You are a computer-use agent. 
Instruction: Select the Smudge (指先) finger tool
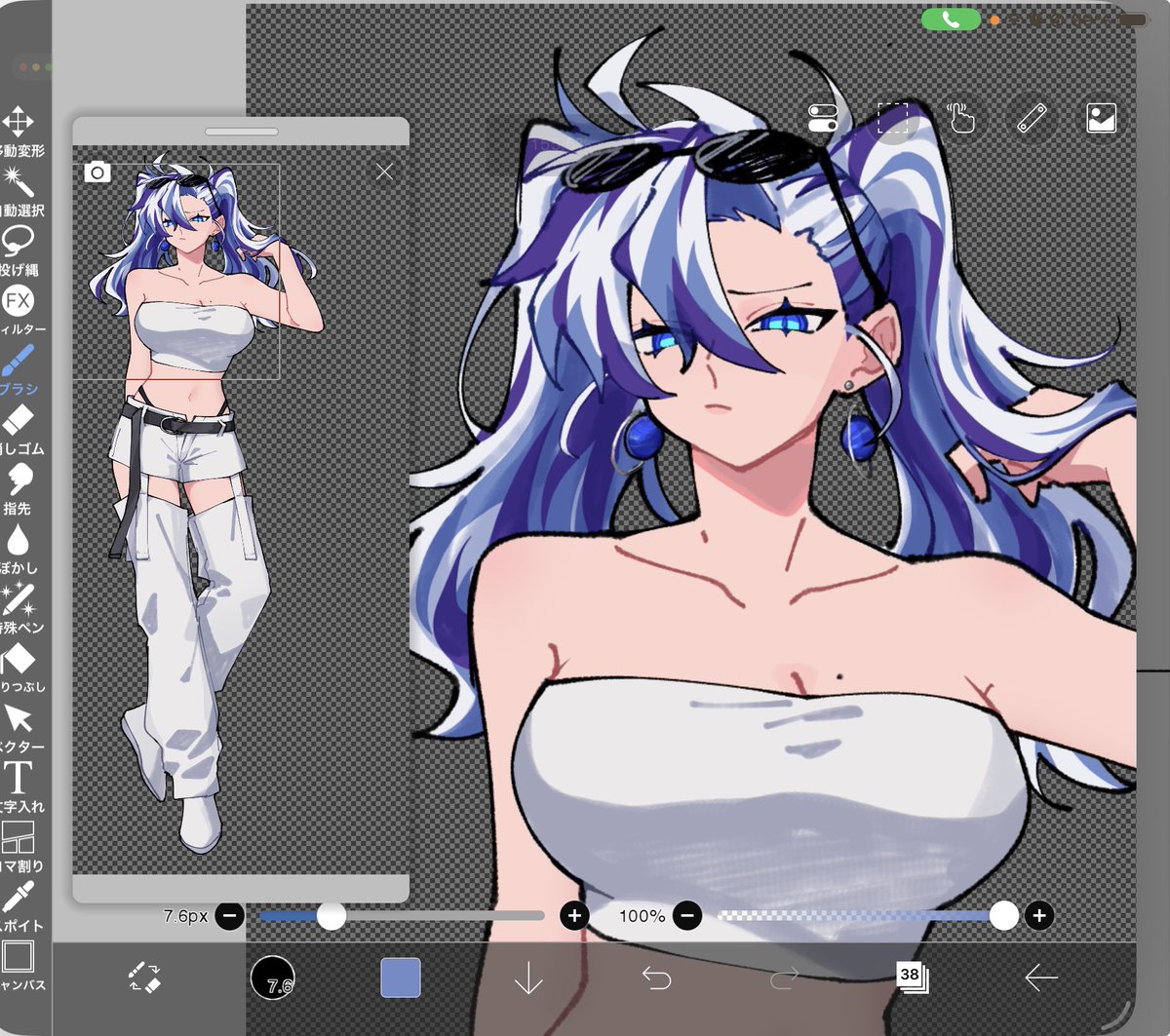19,488
